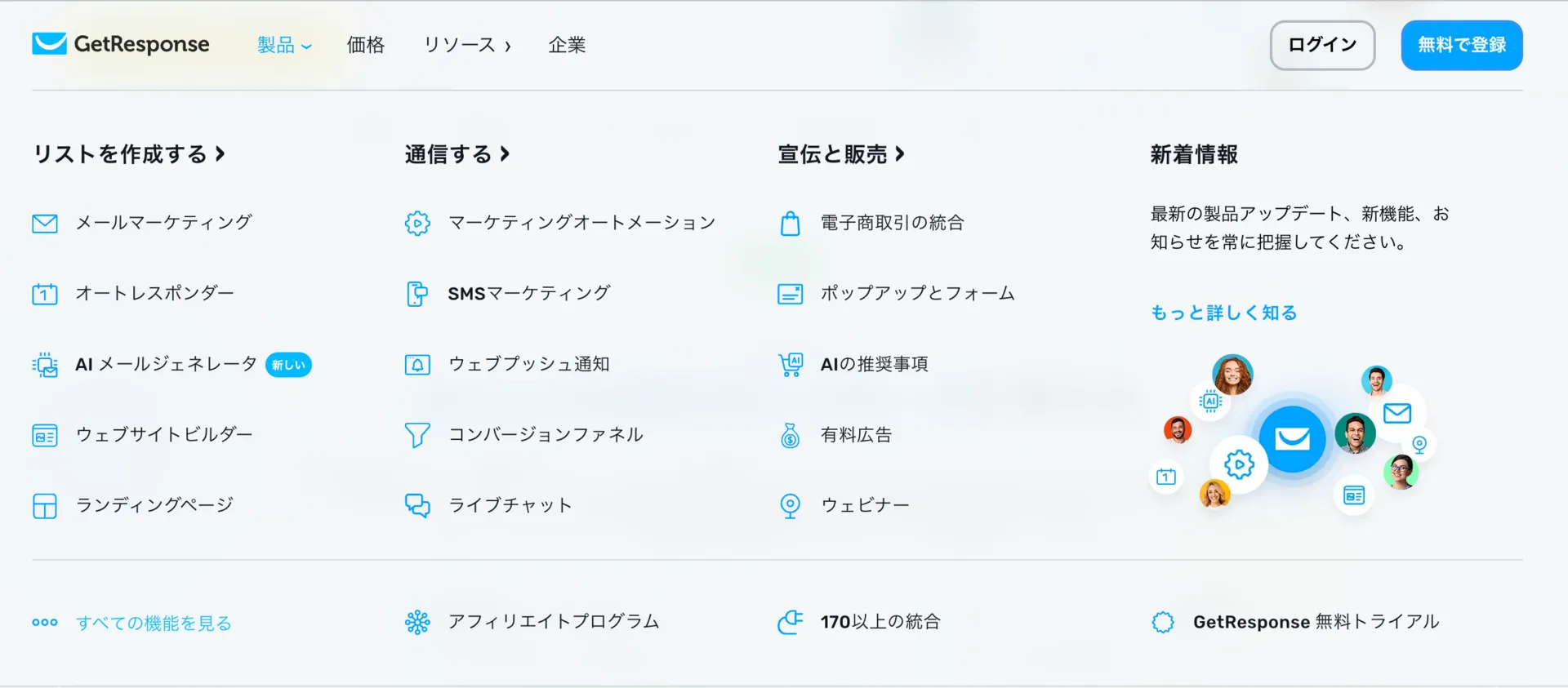Click the paid ads money bag icon

790,435
